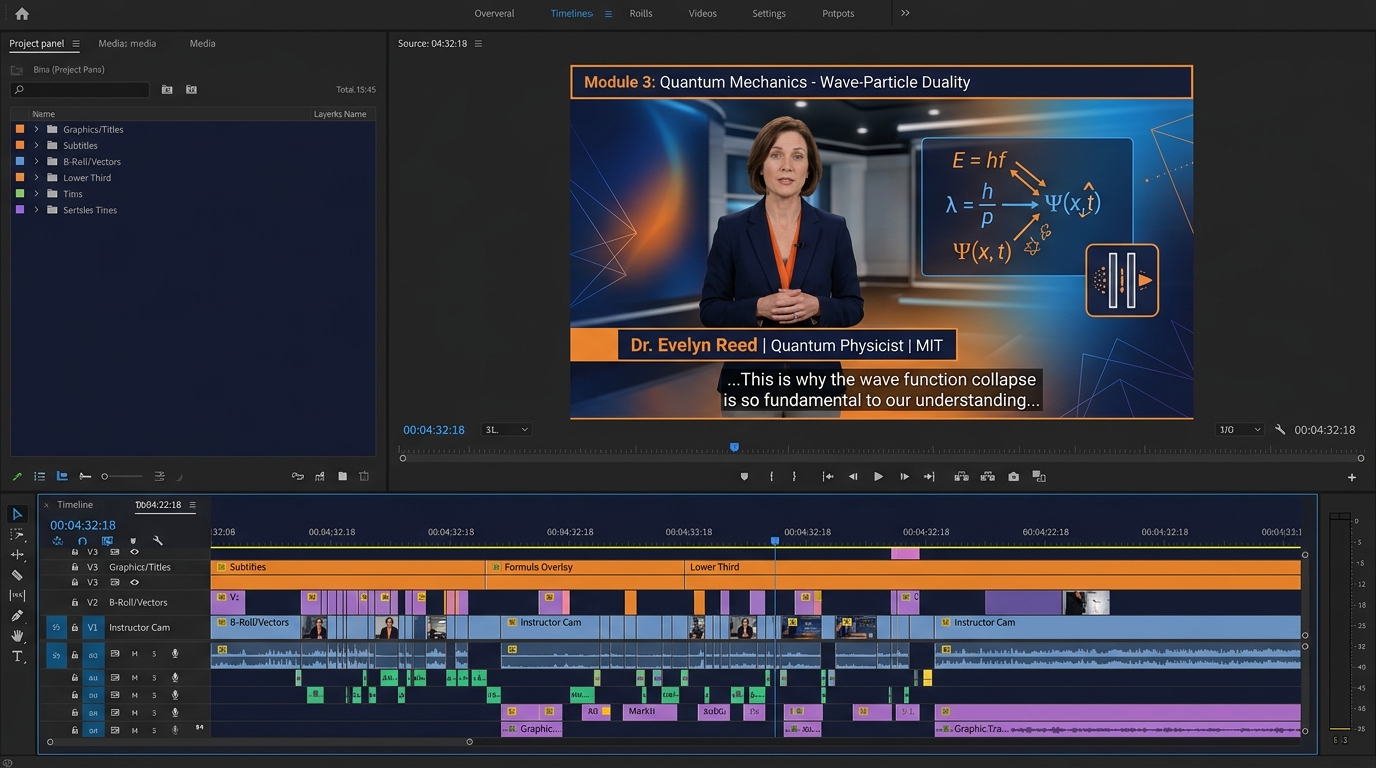Toggle timeline marker shield icon
Screen dimensions: 1376x768
133,541
